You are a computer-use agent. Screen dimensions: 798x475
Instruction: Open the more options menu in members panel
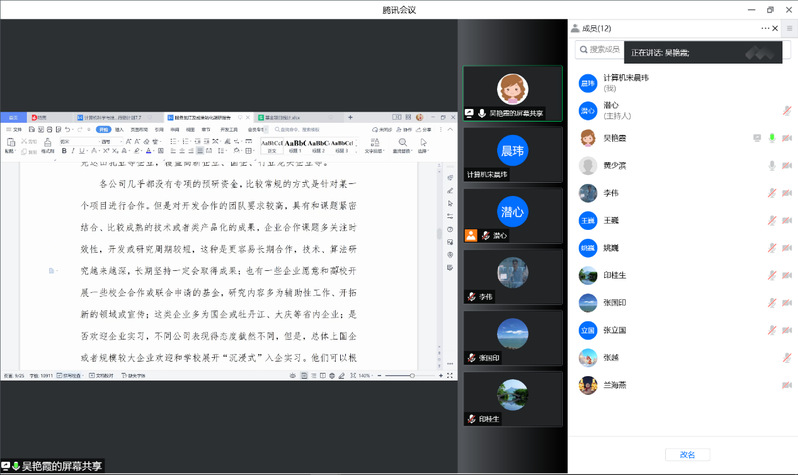pyautogui.click(x=766, y=28)
